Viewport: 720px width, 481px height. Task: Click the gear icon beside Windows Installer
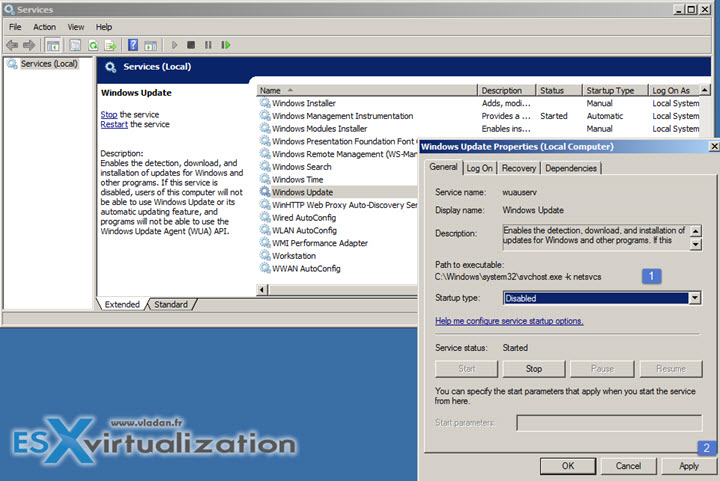[x=265, y=103]
